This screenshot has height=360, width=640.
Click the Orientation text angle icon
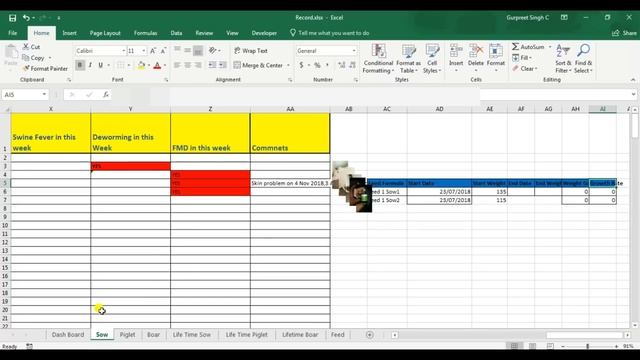212,50
